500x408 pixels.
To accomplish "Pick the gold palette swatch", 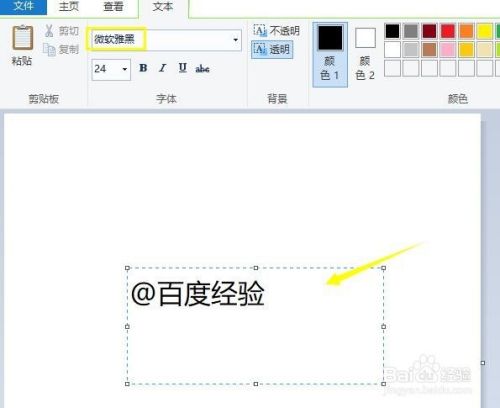I will click(x=466, y=50).
